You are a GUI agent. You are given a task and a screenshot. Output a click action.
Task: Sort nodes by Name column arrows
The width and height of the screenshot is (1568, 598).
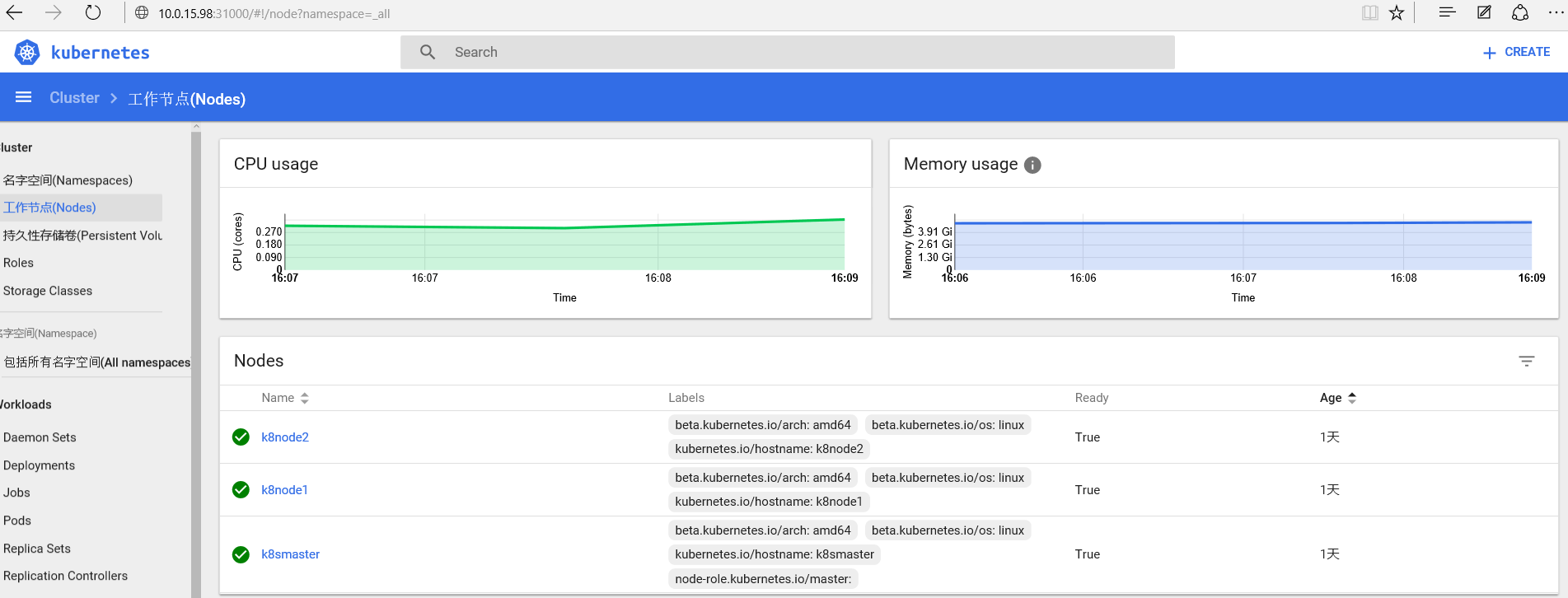tap(305, 398)
